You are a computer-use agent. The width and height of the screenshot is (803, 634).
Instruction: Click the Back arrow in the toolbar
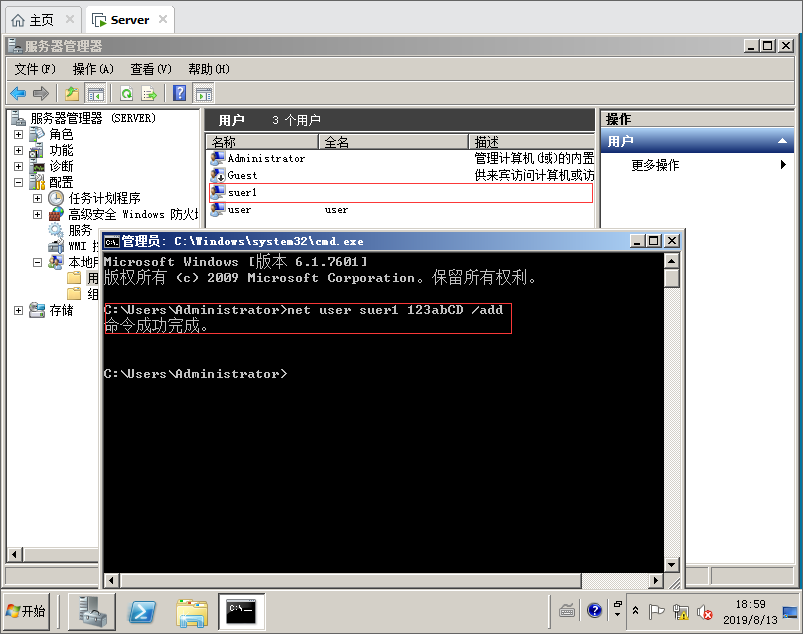click(18, 93)
